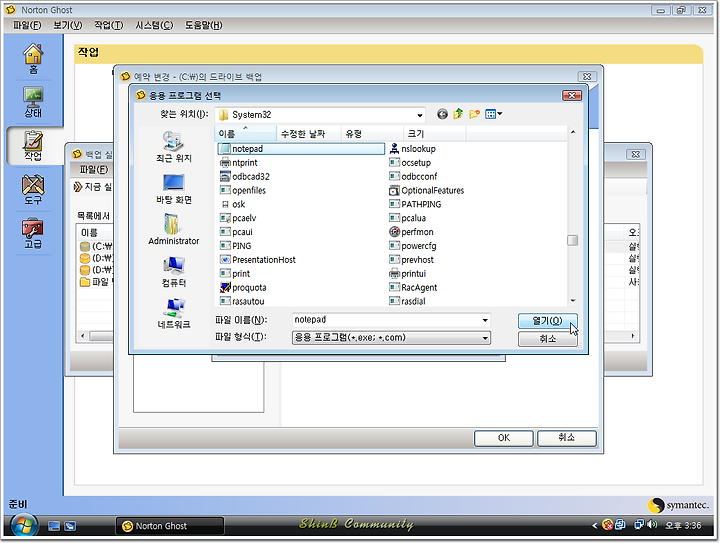This screenshot has width=720, height=543.
Task: Open the 고급 (Advanced) sidebar icon
Action: click(33, 234)
